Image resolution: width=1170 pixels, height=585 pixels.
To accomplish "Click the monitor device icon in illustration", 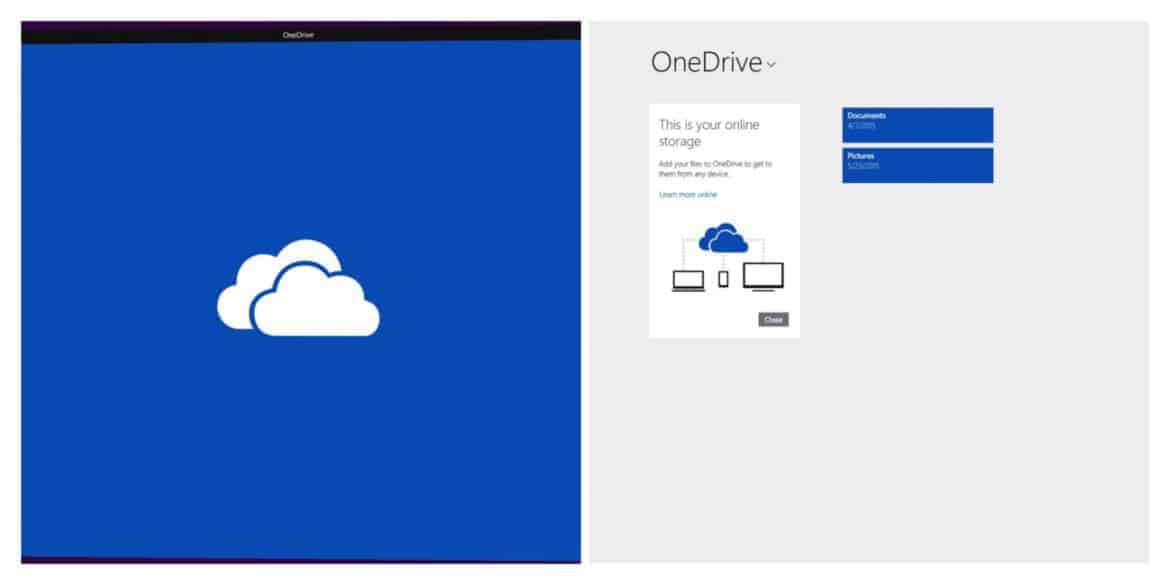I will pyautogui.click(x=763, y=276).
